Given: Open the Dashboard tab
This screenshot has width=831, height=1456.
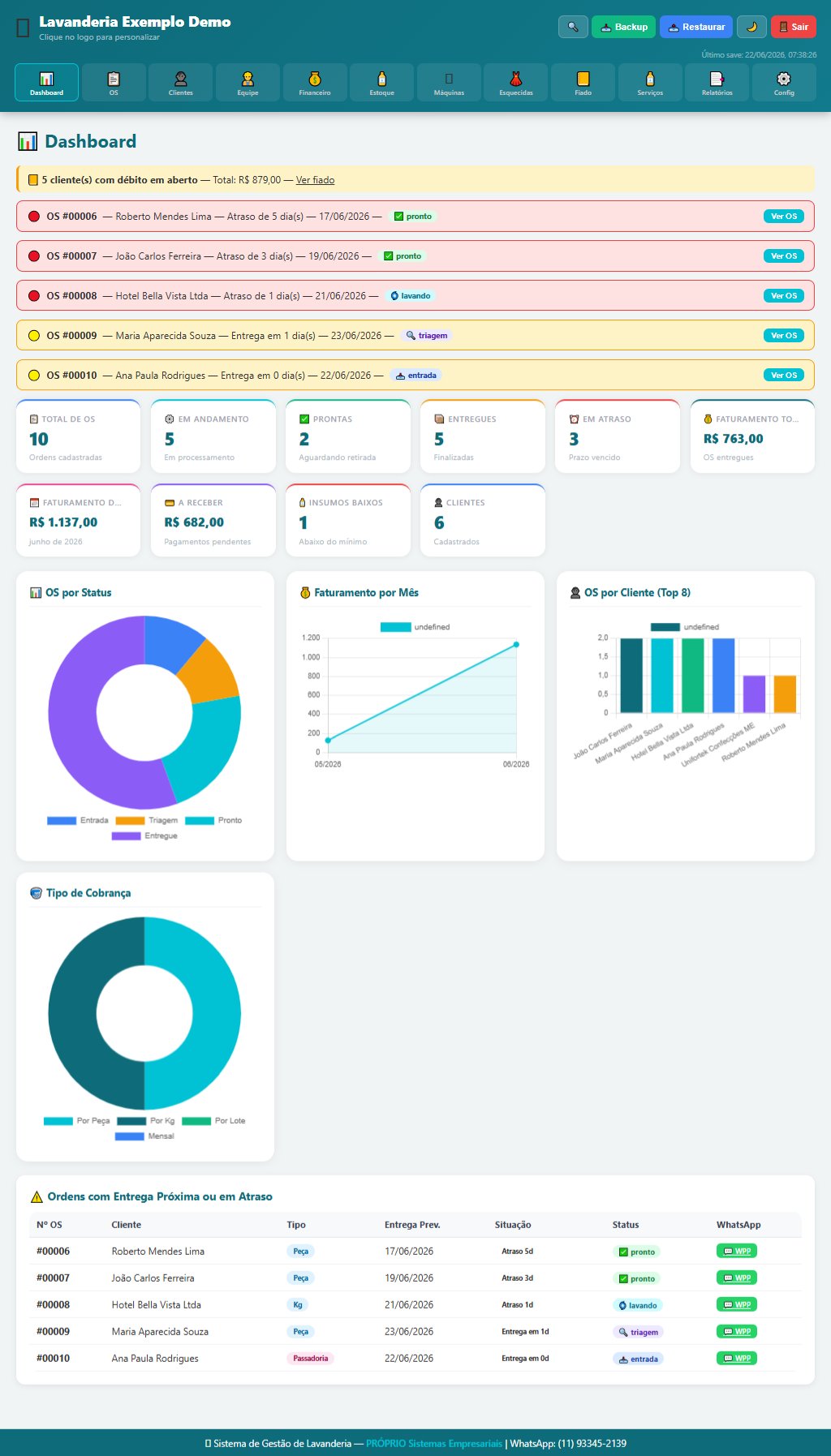Looking at the screenshot, I should pyautogui.click(x=46, y=82).
